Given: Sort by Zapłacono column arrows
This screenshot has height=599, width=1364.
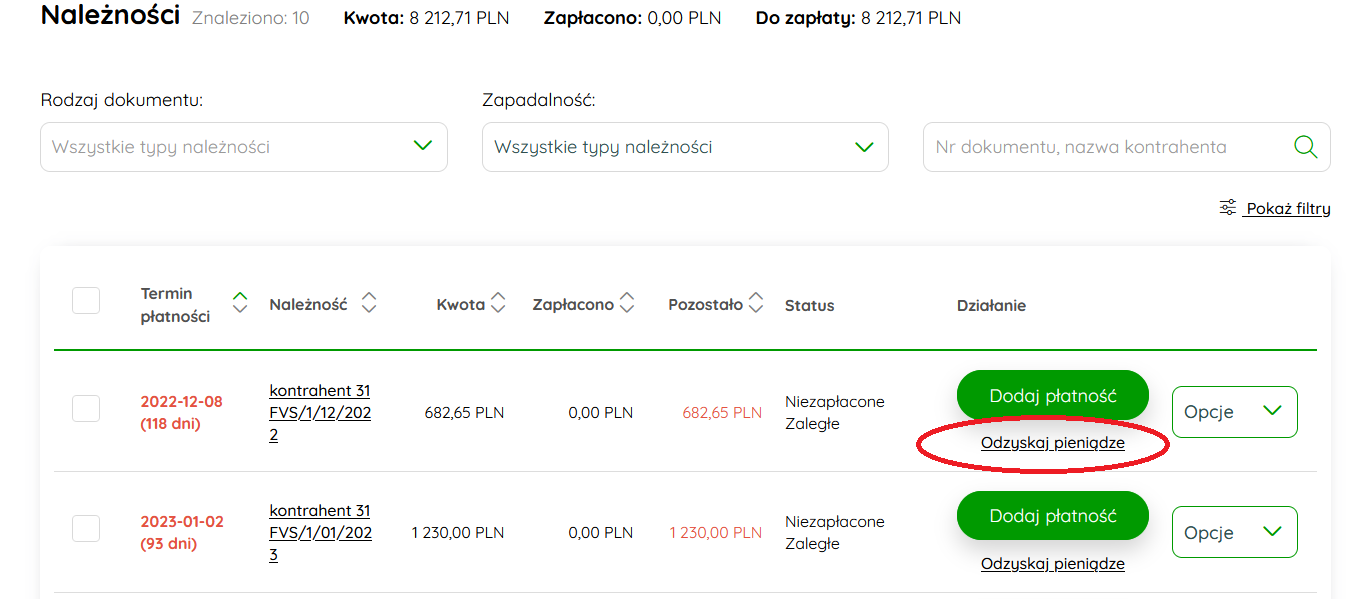Looking at the screenshot, I should pos(627,303).
